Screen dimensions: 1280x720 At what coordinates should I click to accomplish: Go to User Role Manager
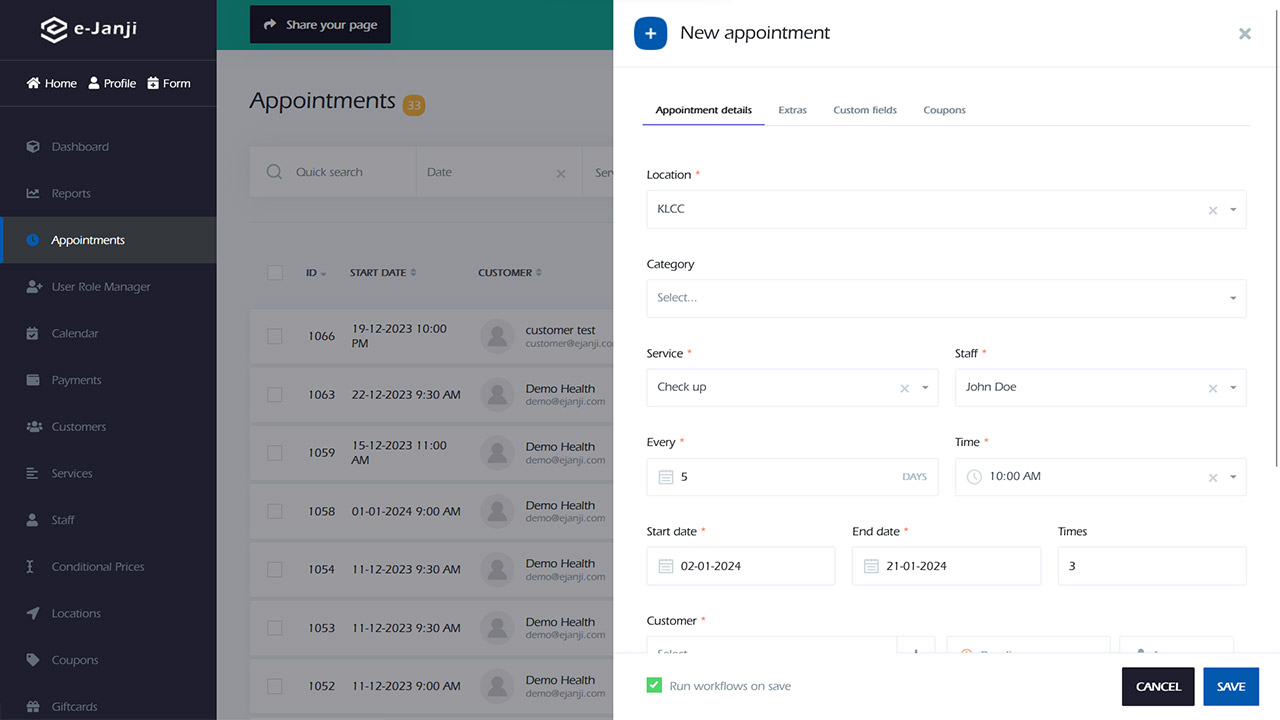point(108,287)
